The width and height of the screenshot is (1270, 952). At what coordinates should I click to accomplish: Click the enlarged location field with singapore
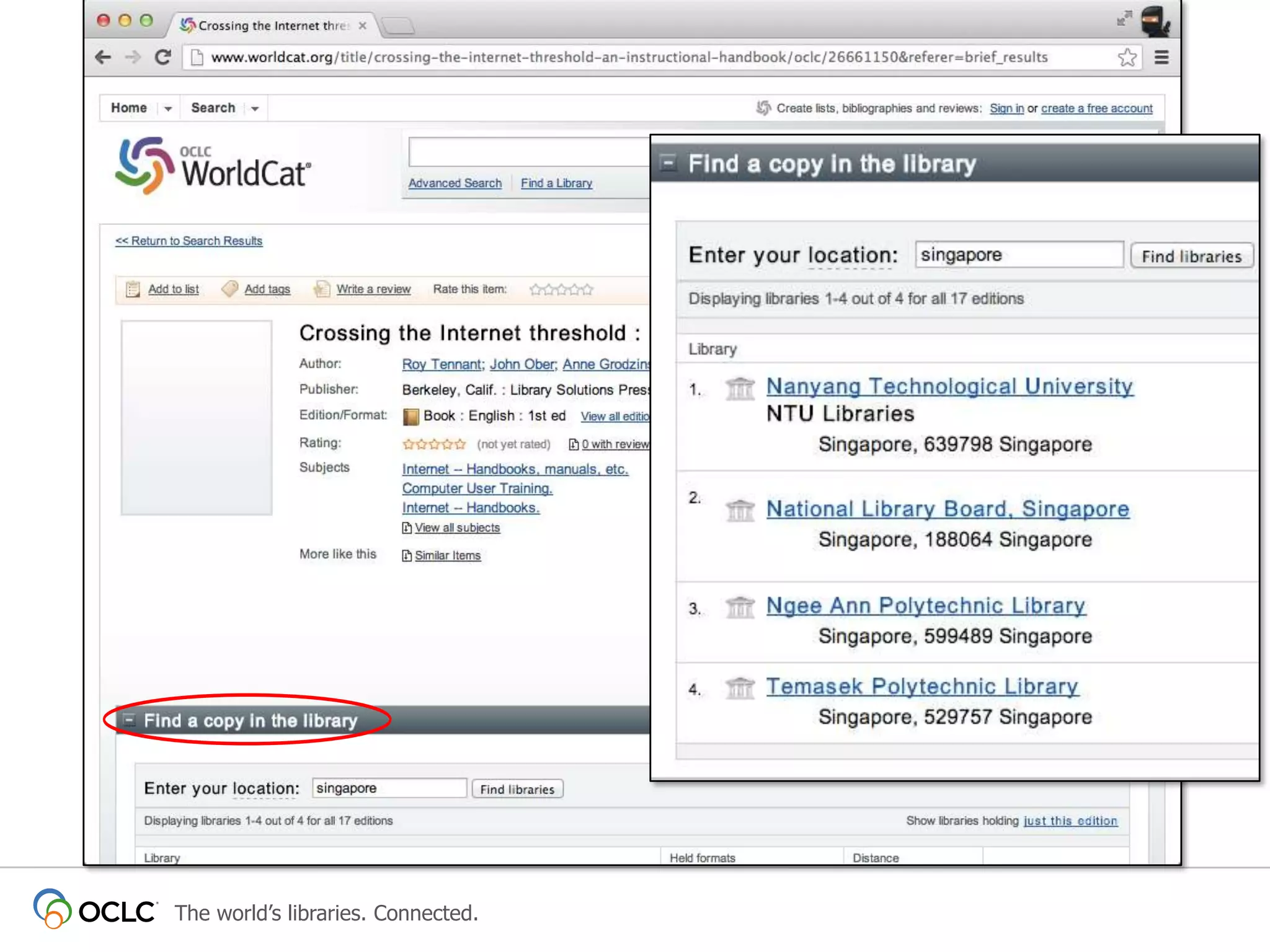(1019, 255)
